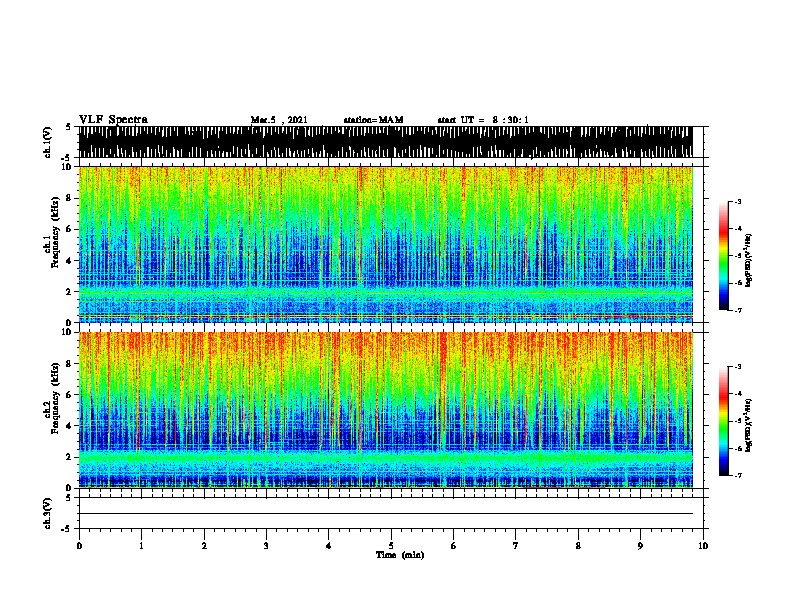Click the "start UT = 8:30:1" label

point(483,120)
